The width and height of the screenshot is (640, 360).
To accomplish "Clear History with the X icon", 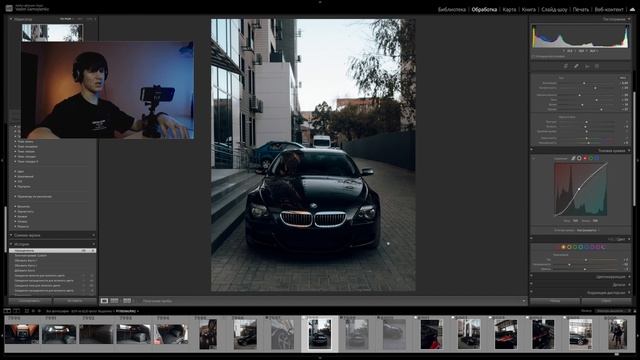I will click(x=93, y=244).
